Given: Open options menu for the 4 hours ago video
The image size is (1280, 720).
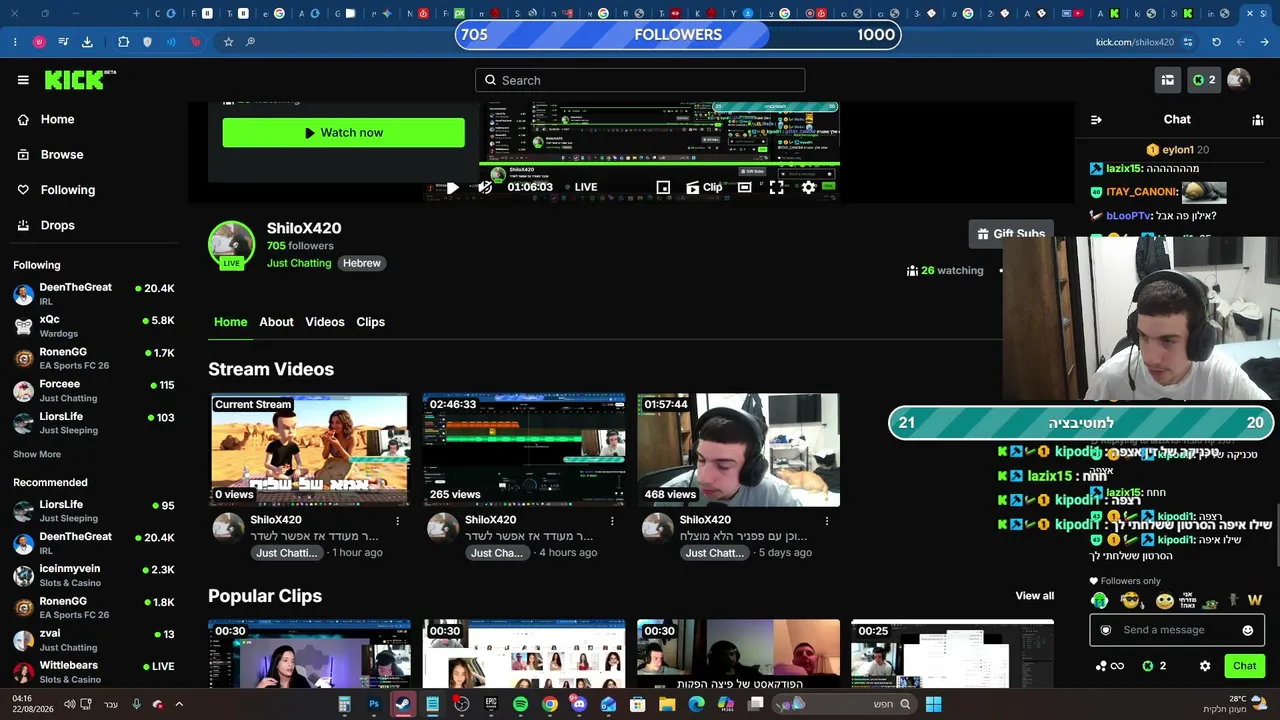Looking at the screenshot, I should pos(613,521).
